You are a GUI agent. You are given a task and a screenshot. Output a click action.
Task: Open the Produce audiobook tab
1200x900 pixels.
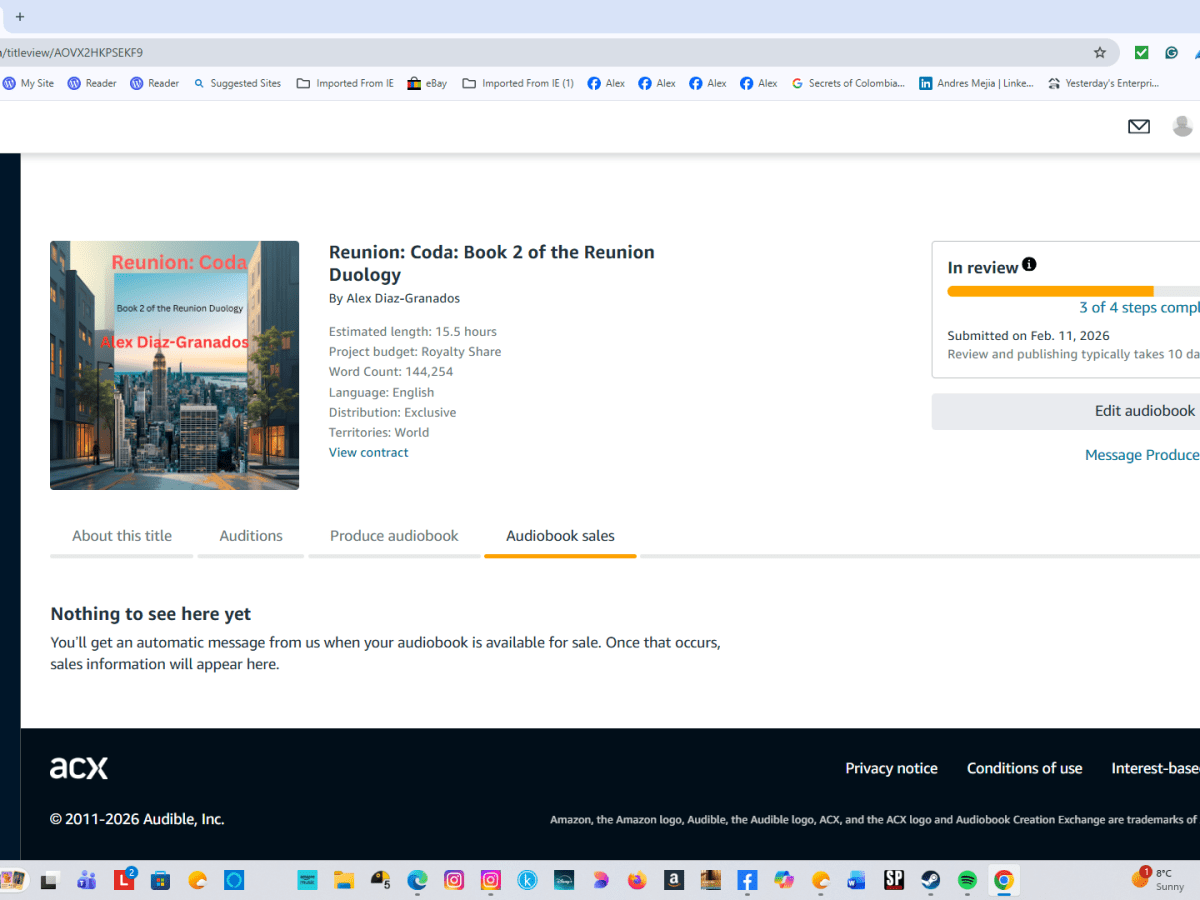click(x=394, y=536)
